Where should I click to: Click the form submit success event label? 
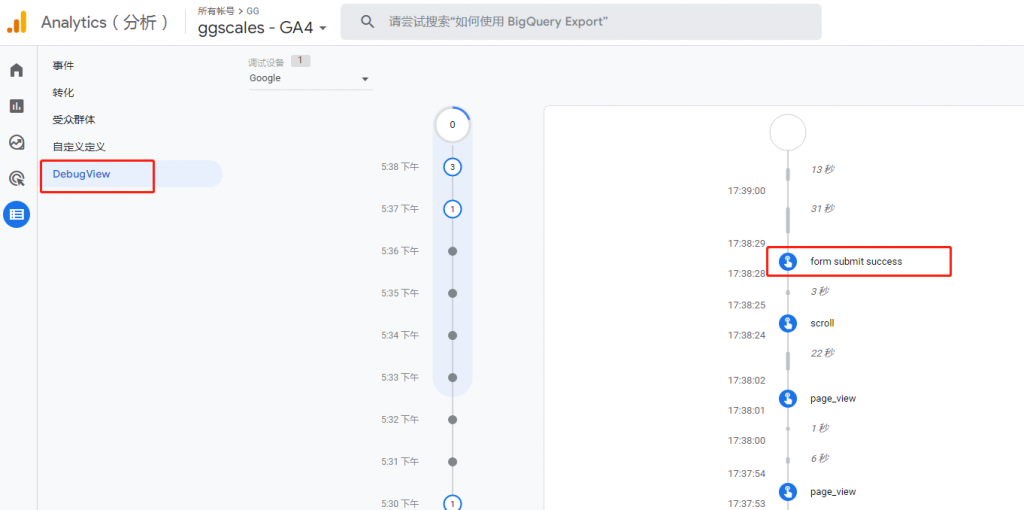(x=856, y=261)
